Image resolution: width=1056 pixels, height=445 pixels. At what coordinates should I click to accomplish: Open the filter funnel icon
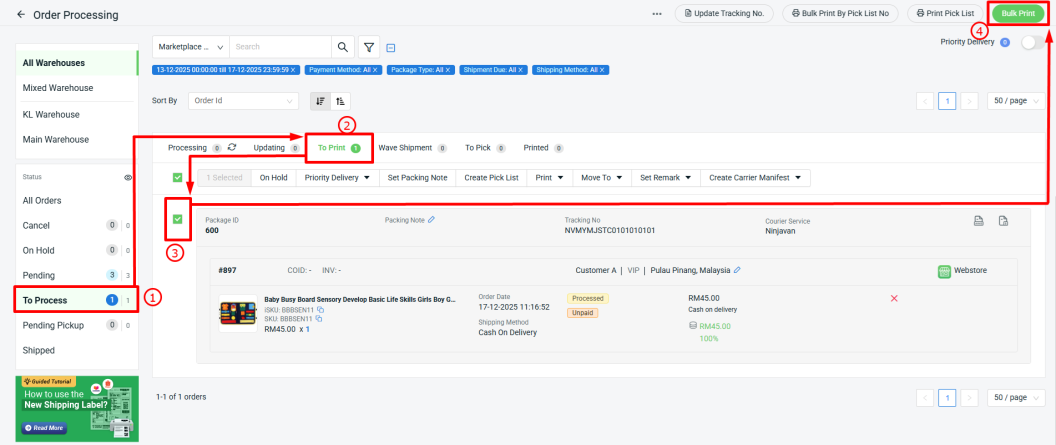coord(369,47)
